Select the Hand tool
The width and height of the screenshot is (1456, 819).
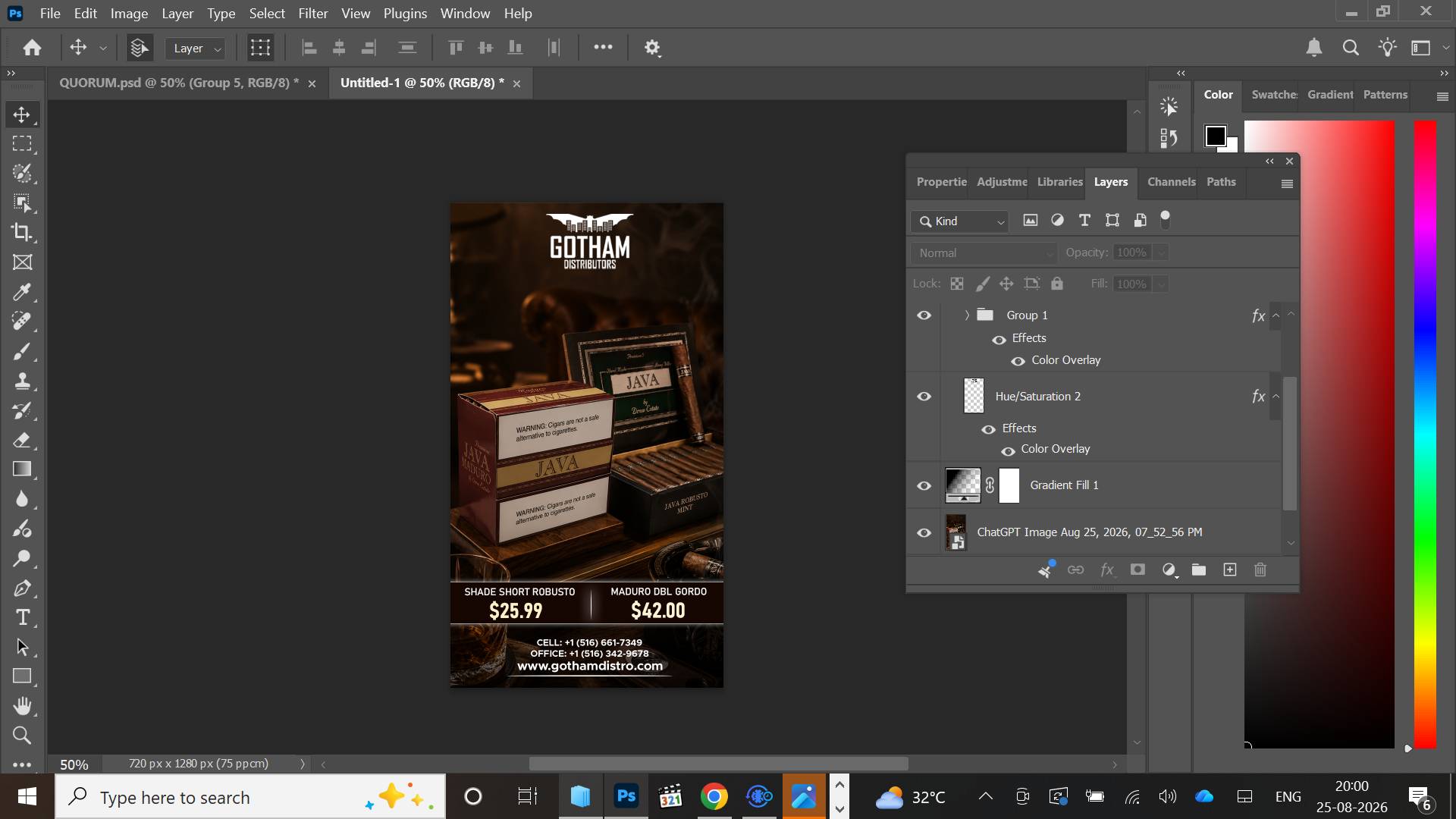22,706
